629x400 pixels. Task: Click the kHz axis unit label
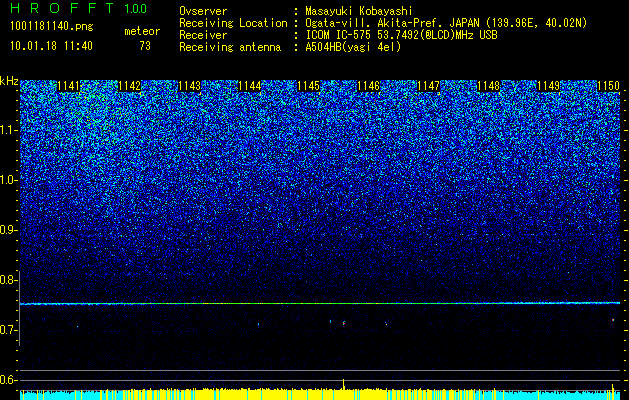coord(9,81)
